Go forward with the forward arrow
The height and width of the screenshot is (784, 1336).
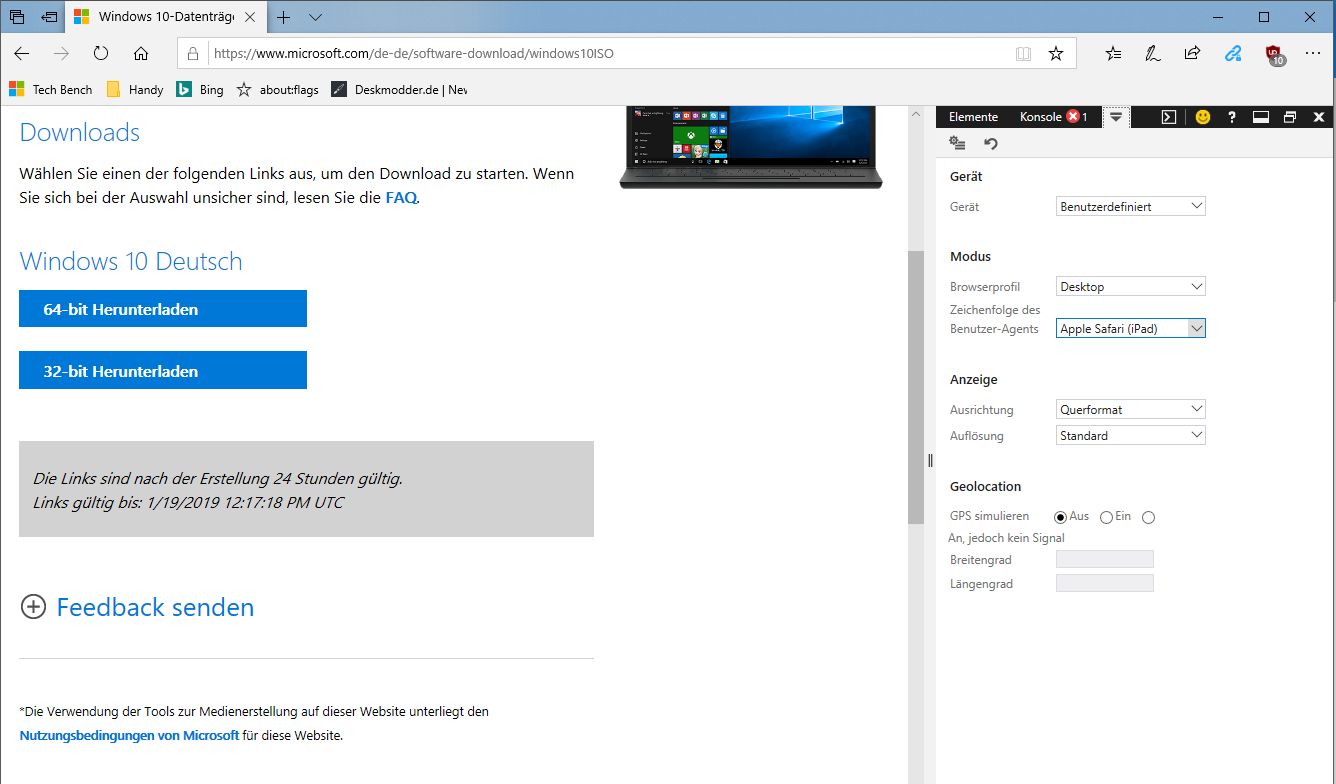point(61,53)
